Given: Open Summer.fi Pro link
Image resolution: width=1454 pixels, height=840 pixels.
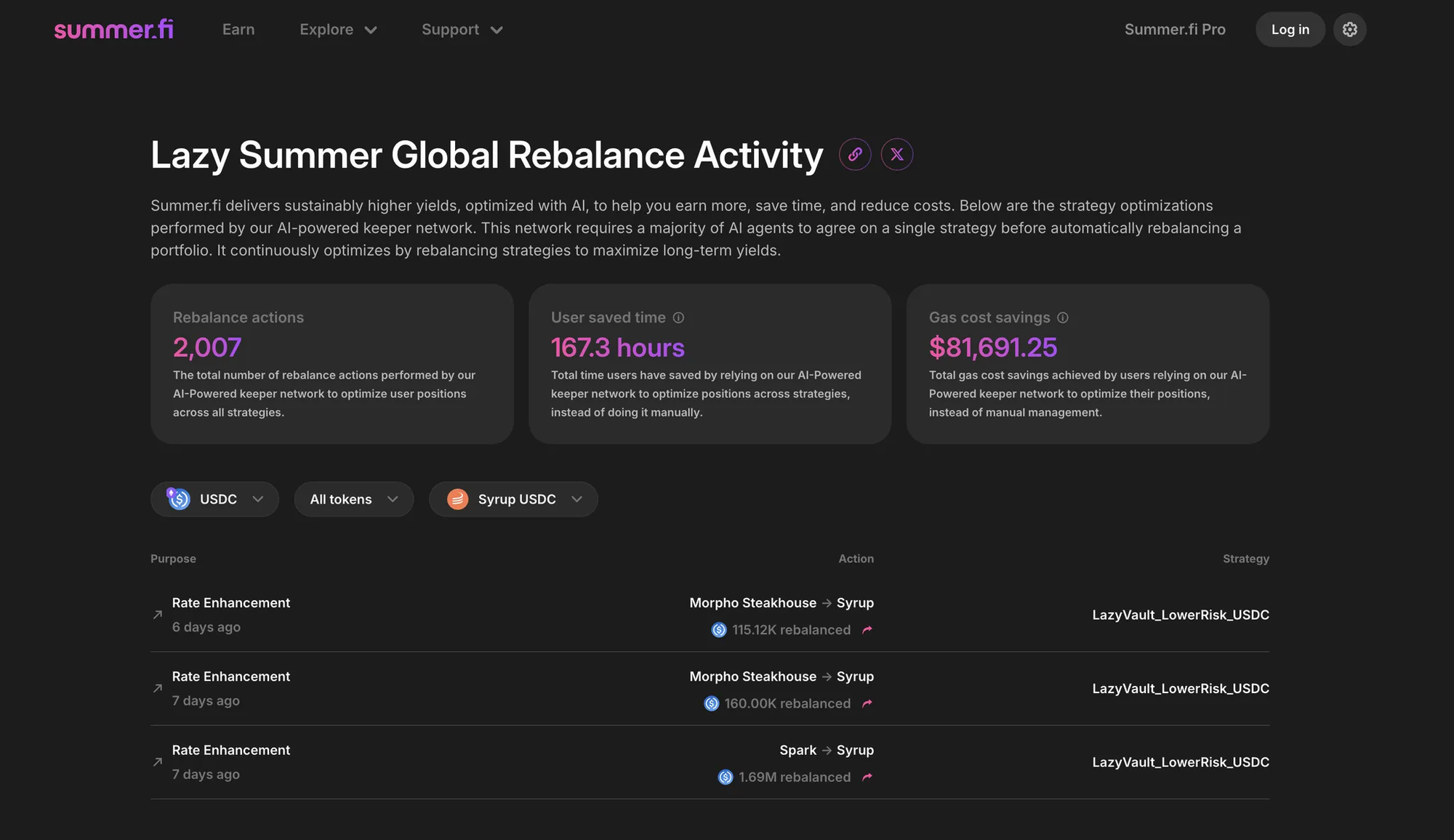Looking at the screenshot, I should click(1175, 30).
